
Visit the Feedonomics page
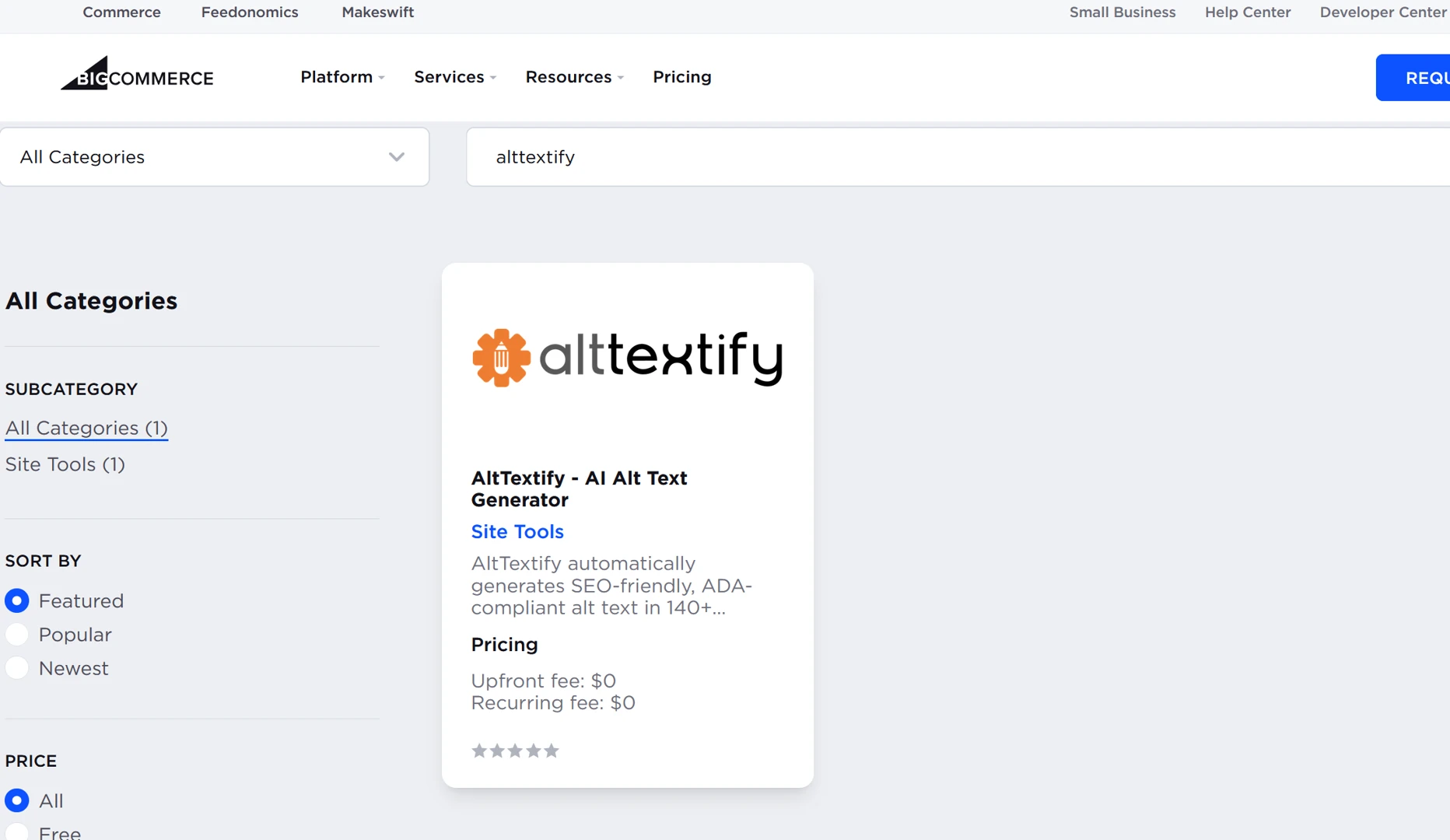[249, 12]
